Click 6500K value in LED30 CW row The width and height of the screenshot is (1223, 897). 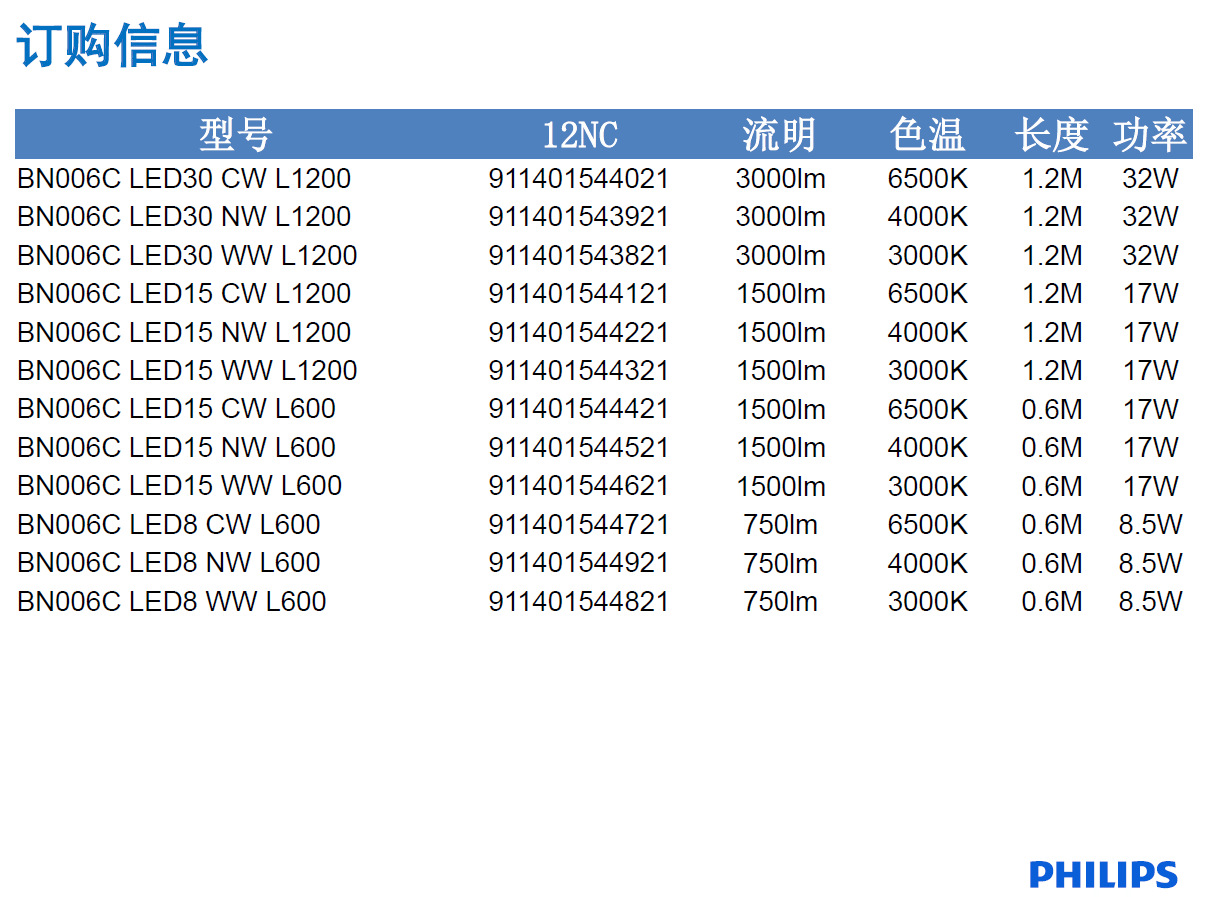927,179
